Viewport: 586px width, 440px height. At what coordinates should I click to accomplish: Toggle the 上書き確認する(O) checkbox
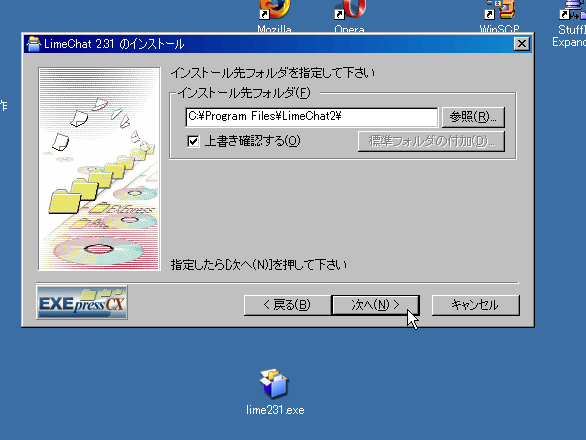click(193, 141)
